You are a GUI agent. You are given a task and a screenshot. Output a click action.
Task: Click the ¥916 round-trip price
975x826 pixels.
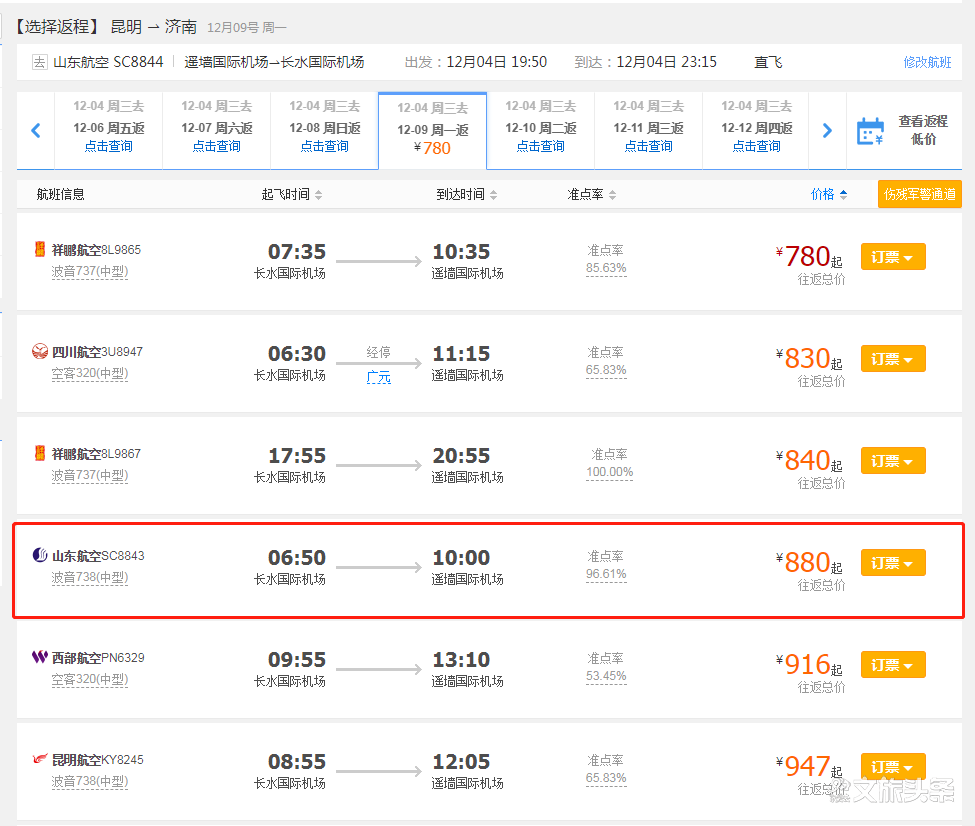pos(809,664)
